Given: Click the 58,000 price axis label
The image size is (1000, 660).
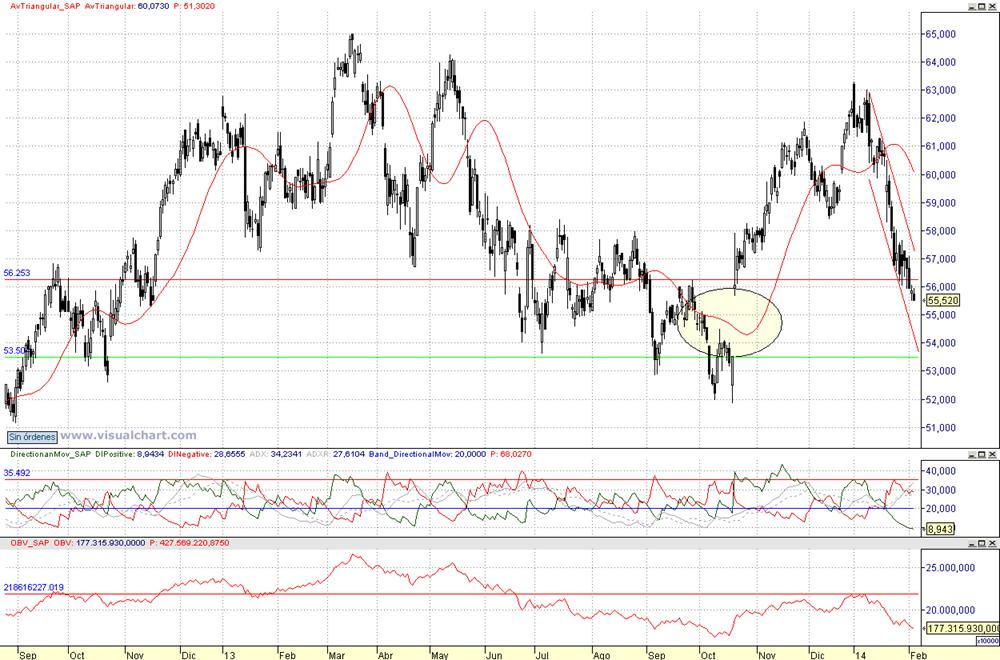Looking at the screenshot, I should click(x=940, y=231).
